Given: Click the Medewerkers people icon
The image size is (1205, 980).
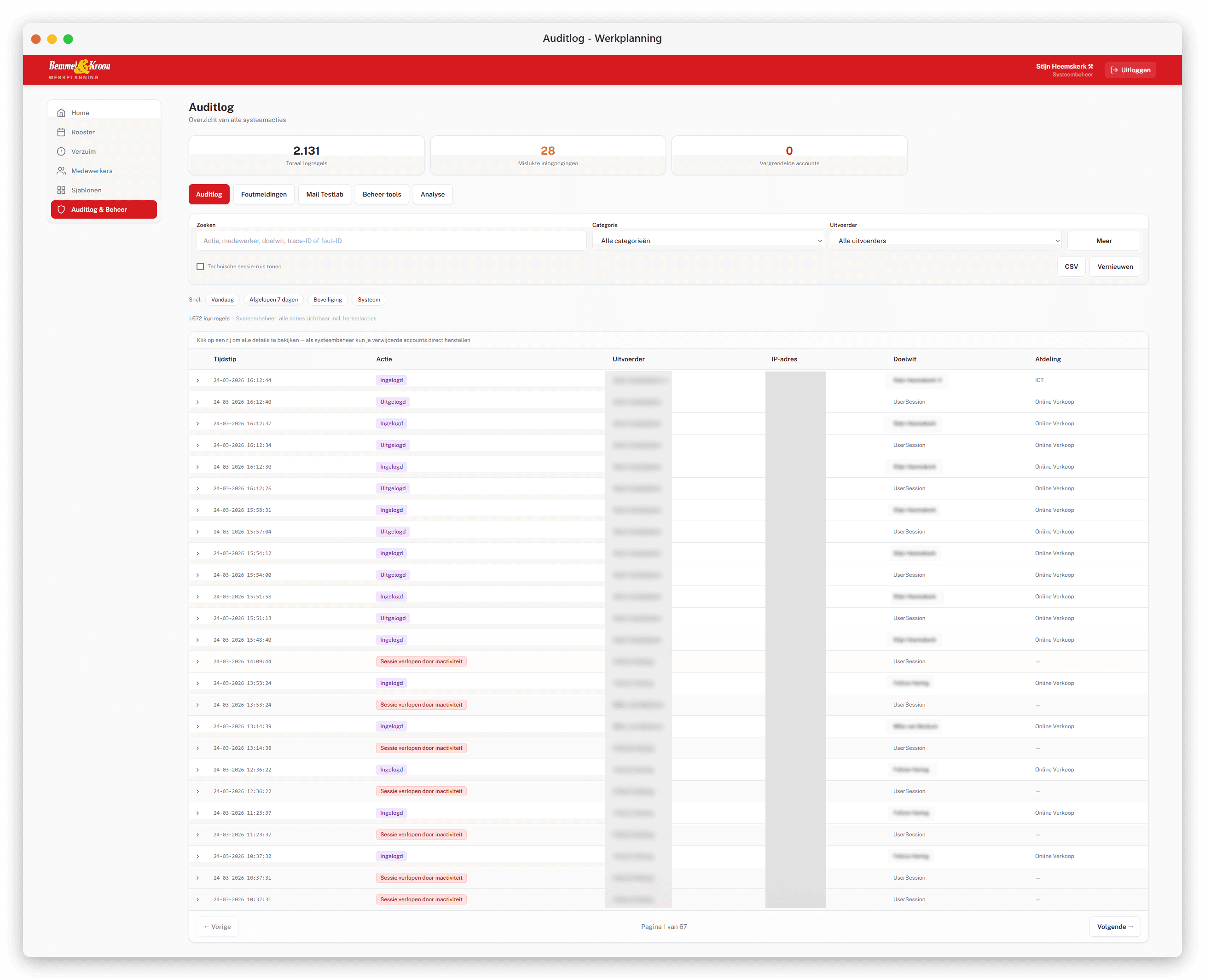Looking at the screenshot, I should point(61,170).
